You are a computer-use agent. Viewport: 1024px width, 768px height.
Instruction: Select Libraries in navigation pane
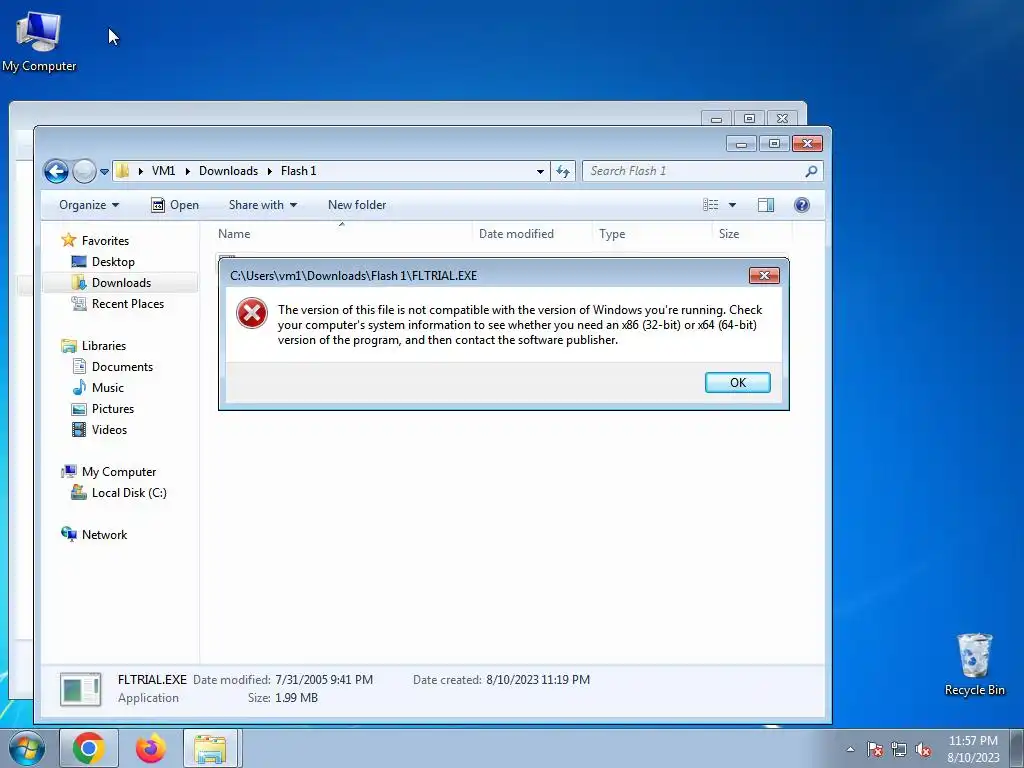(x=103, y=346)
